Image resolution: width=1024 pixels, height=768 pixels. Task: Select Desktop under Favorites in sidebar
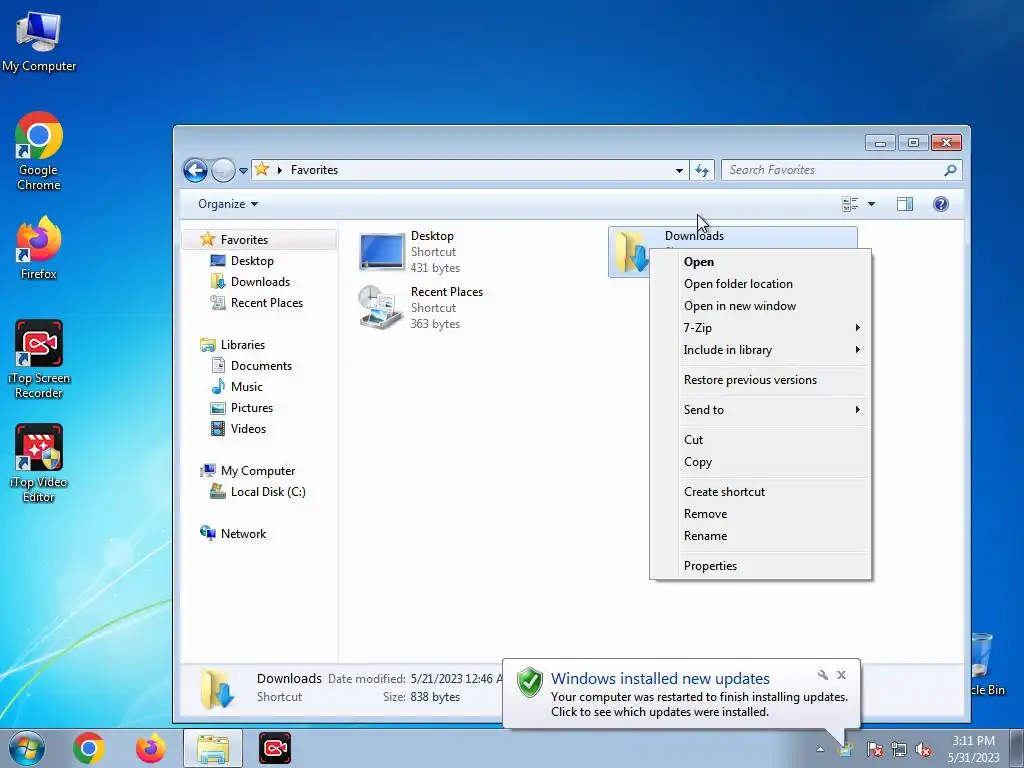[252, 261]
